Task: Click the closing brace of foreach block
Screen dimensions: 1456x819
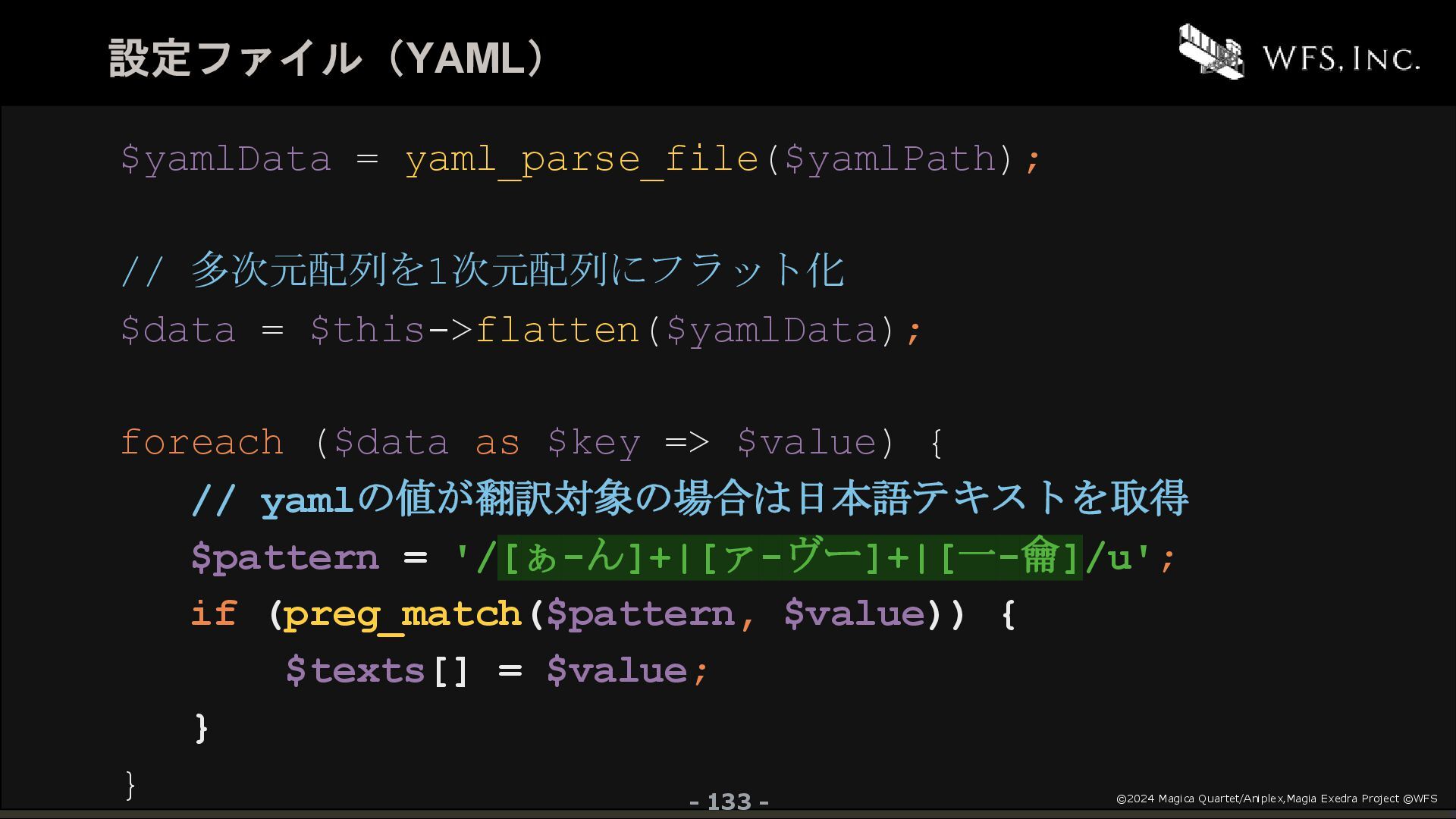Action: click(130, 785)
